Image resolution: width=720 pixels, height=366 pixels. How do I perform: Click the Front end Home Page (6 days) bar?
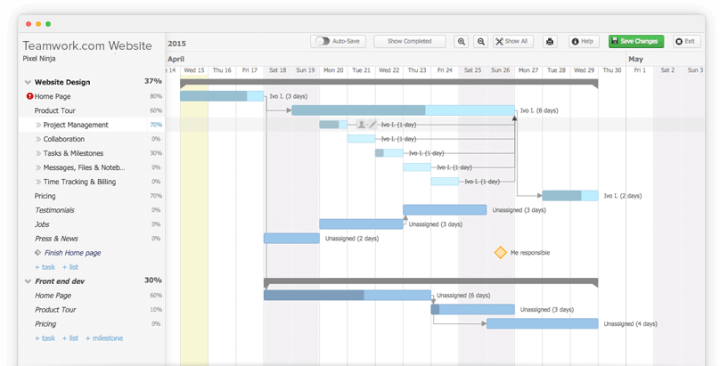click(x=347, y=295)
